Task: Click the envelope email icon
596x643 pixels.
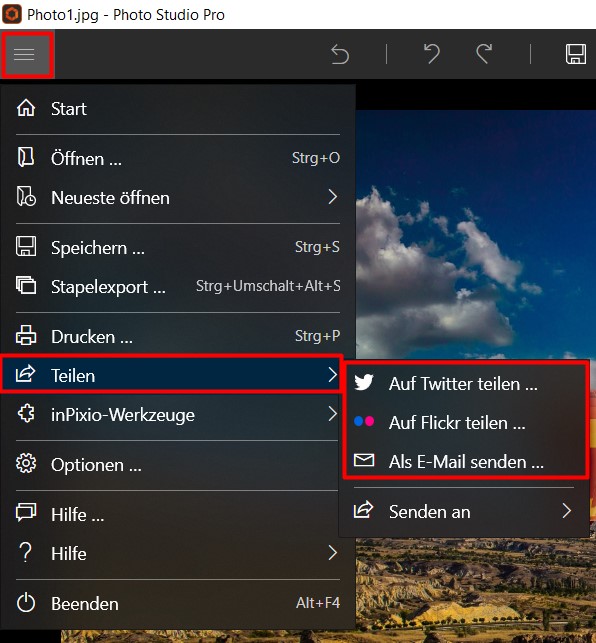Action: [364, 461]
